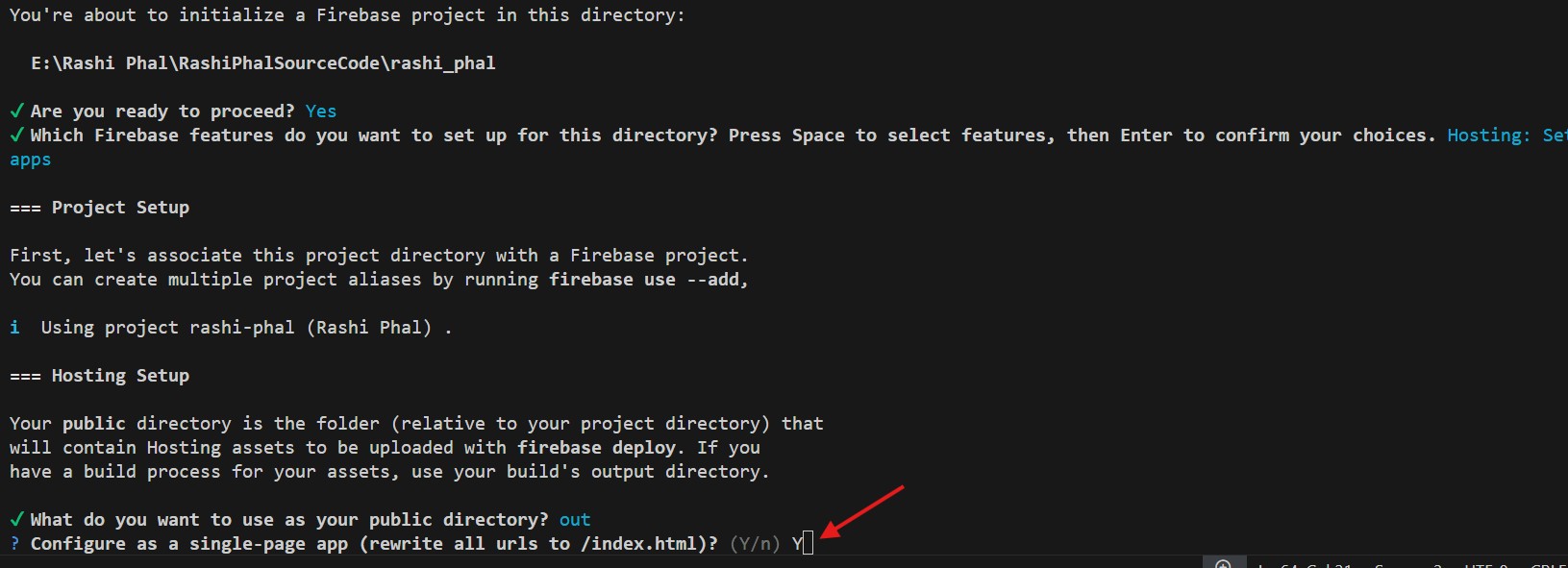Click the blue 'out' directory answer
Image resolution: width=1568 pixels, height=568 pixels.
coord(575,519)
